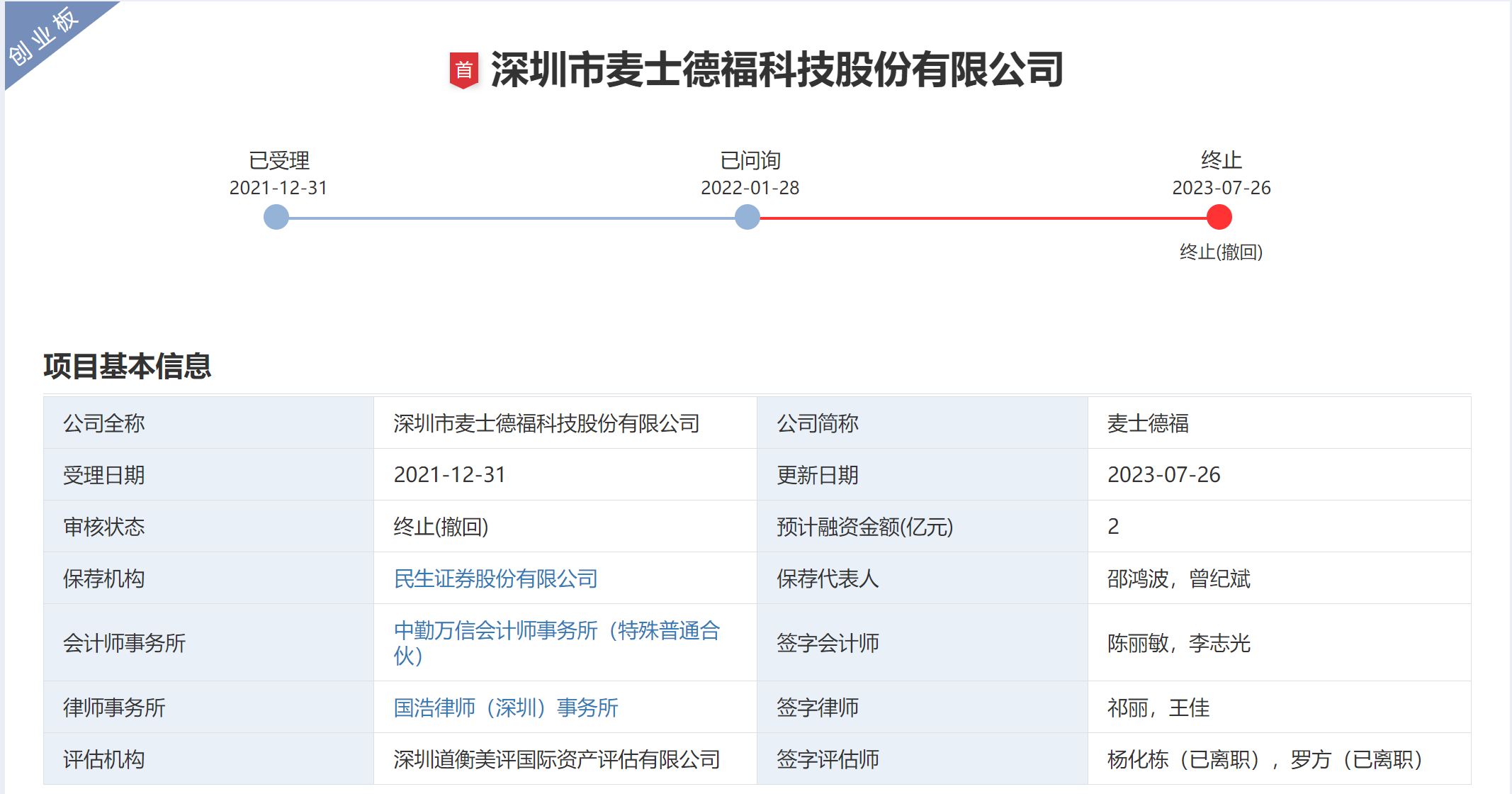The image size is (1512, 794).
Task: Click the 公司简称 label cell
Action: pos(923,423)
